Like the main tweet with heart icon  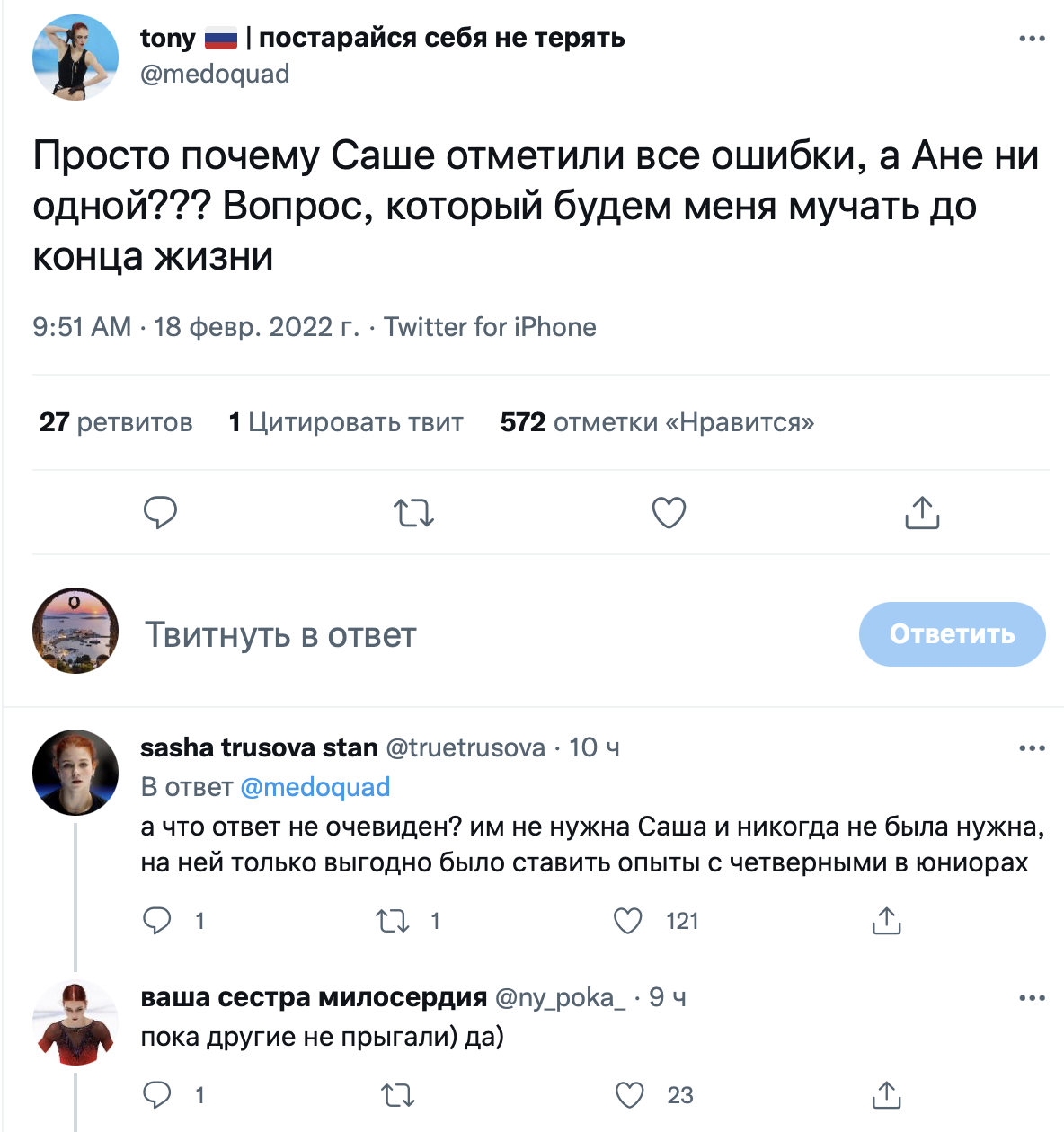point(669,513)
